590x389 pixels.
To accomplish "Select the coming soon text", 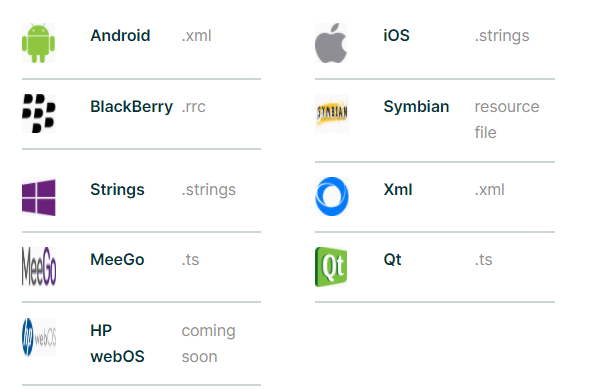I will coord(208,343).
